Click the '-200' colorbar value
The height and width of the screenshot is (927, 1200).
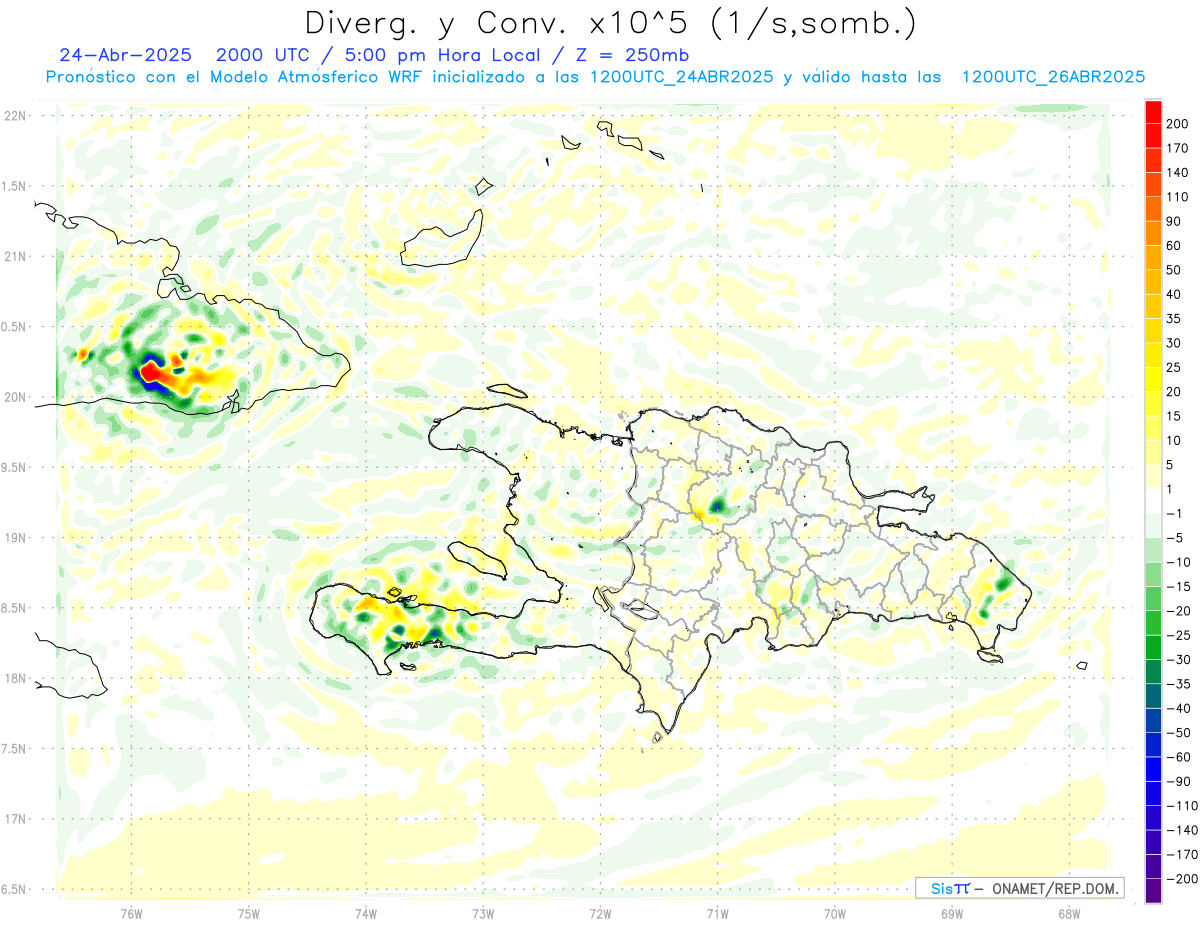click(1184, 879)
